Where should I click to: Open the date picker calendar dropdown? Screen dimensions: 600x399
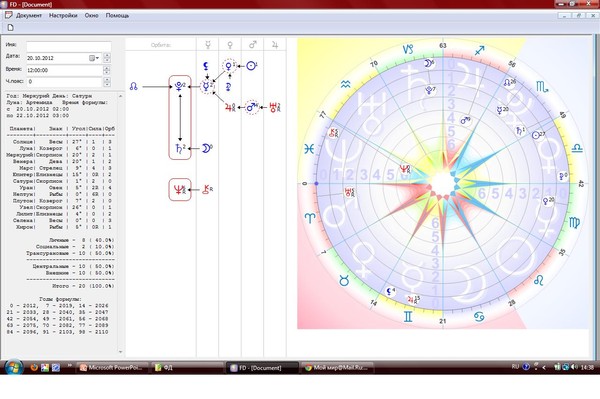tap(94, 58)
